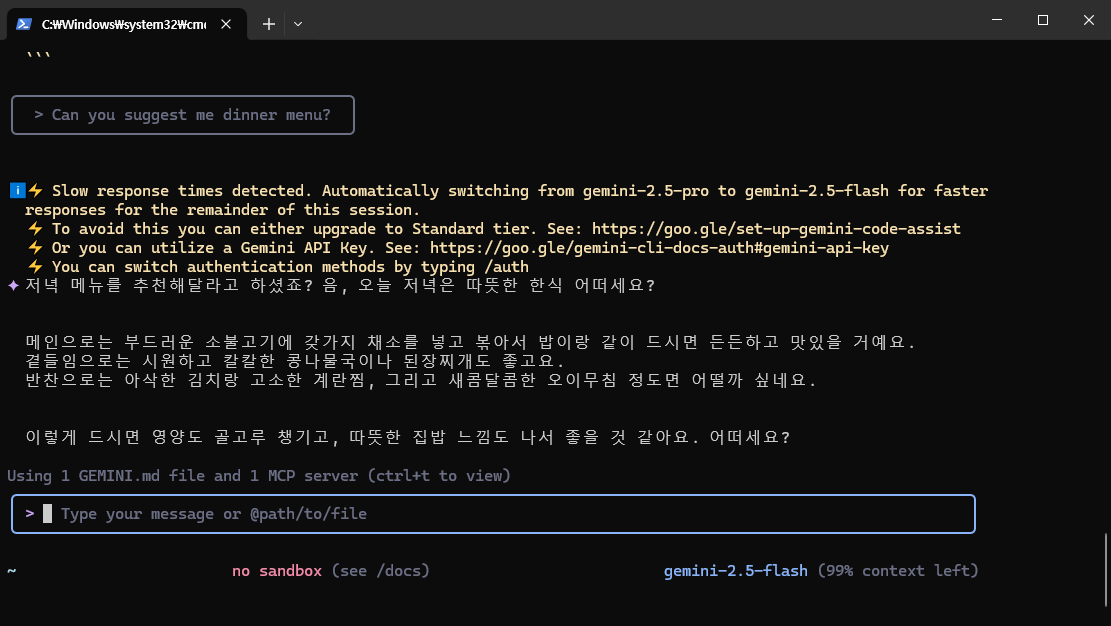This screenshot has width=1111, height=626.
Task: Click the '(99% context left)' indicator
Action: point(898,571)
